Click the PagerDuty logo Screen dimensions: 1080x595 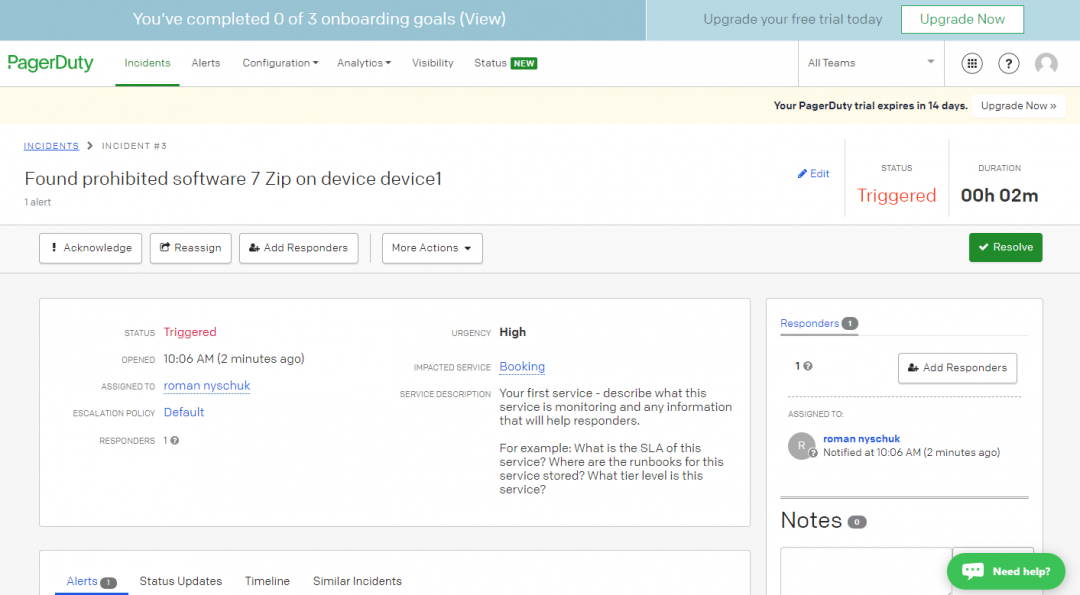[x=51, y=62]
